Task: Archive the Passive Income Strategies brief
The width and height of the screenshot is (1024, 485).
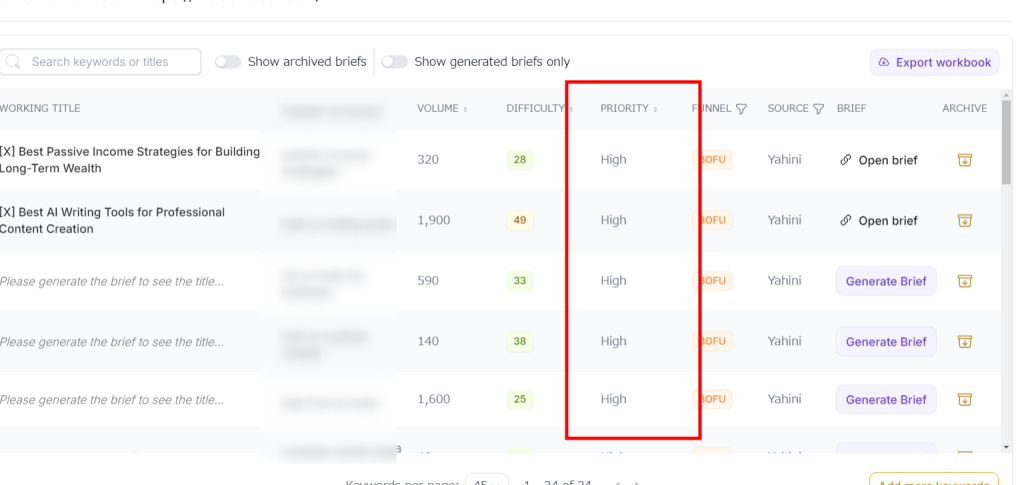Action: click(965, 160)
